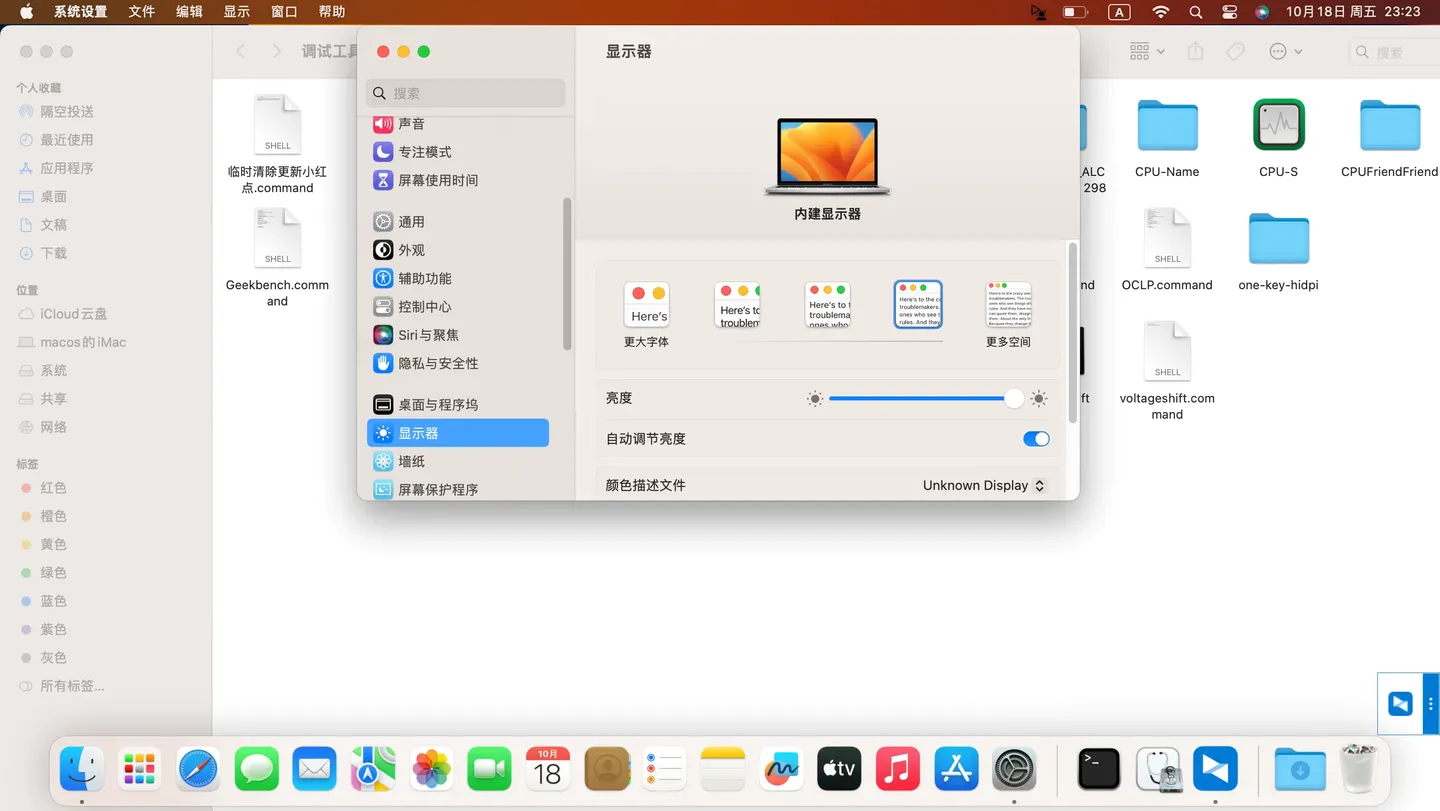The height and width of the screenshot is (811, 1440).
Task: Open the 颜色描述文件 dropdown showing Unknown Display
Action: (x=983, y=485)
